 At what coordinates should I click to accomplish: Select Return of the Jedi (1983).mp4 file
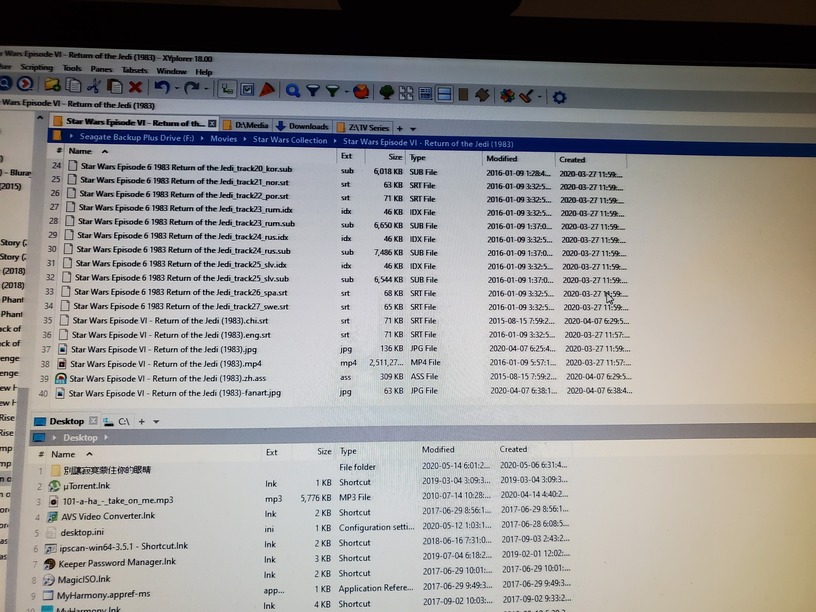point(166,364)
